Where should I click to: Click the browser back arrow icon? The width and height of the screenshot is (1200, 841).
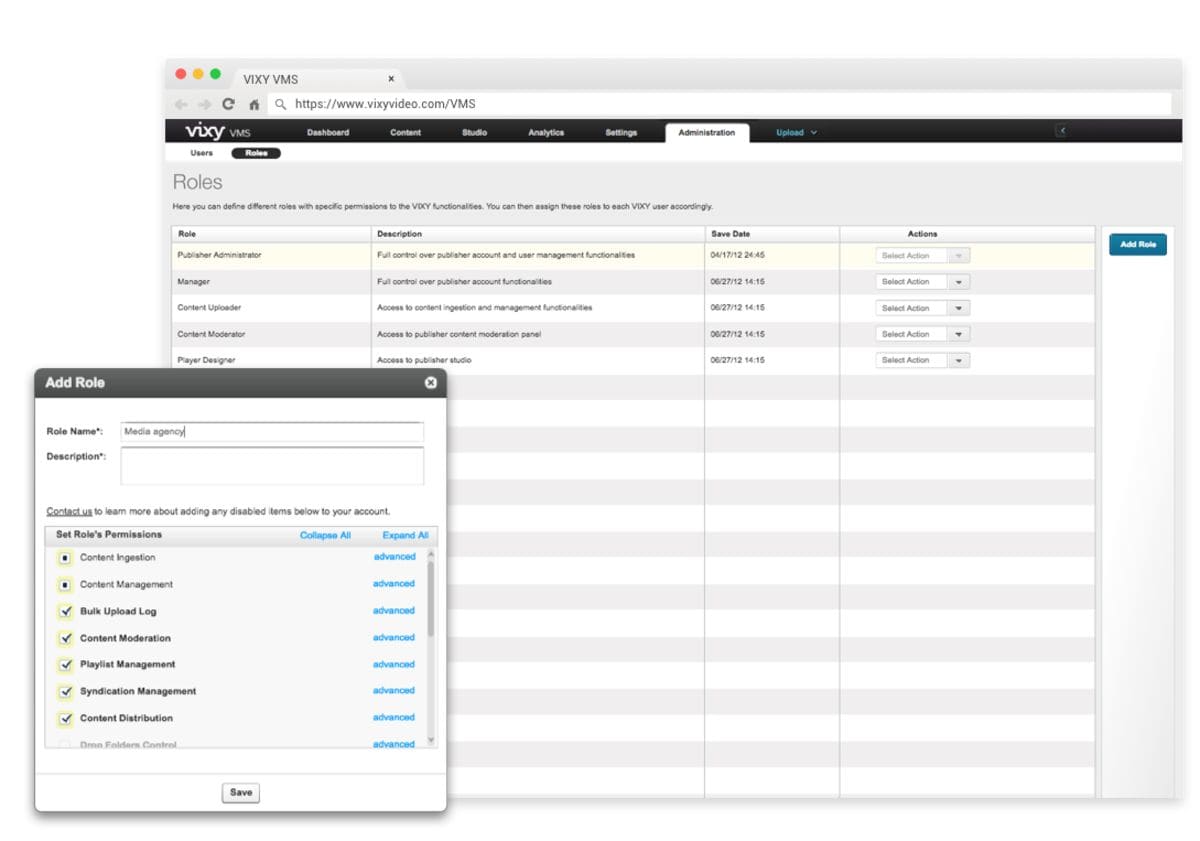coord(181,104)
